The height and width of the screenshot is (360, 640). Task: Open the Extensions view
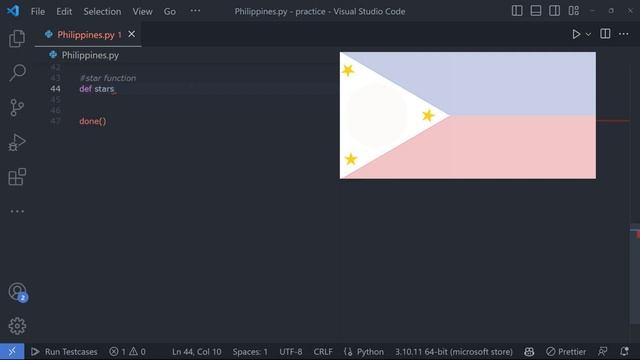tap(17, 177)
